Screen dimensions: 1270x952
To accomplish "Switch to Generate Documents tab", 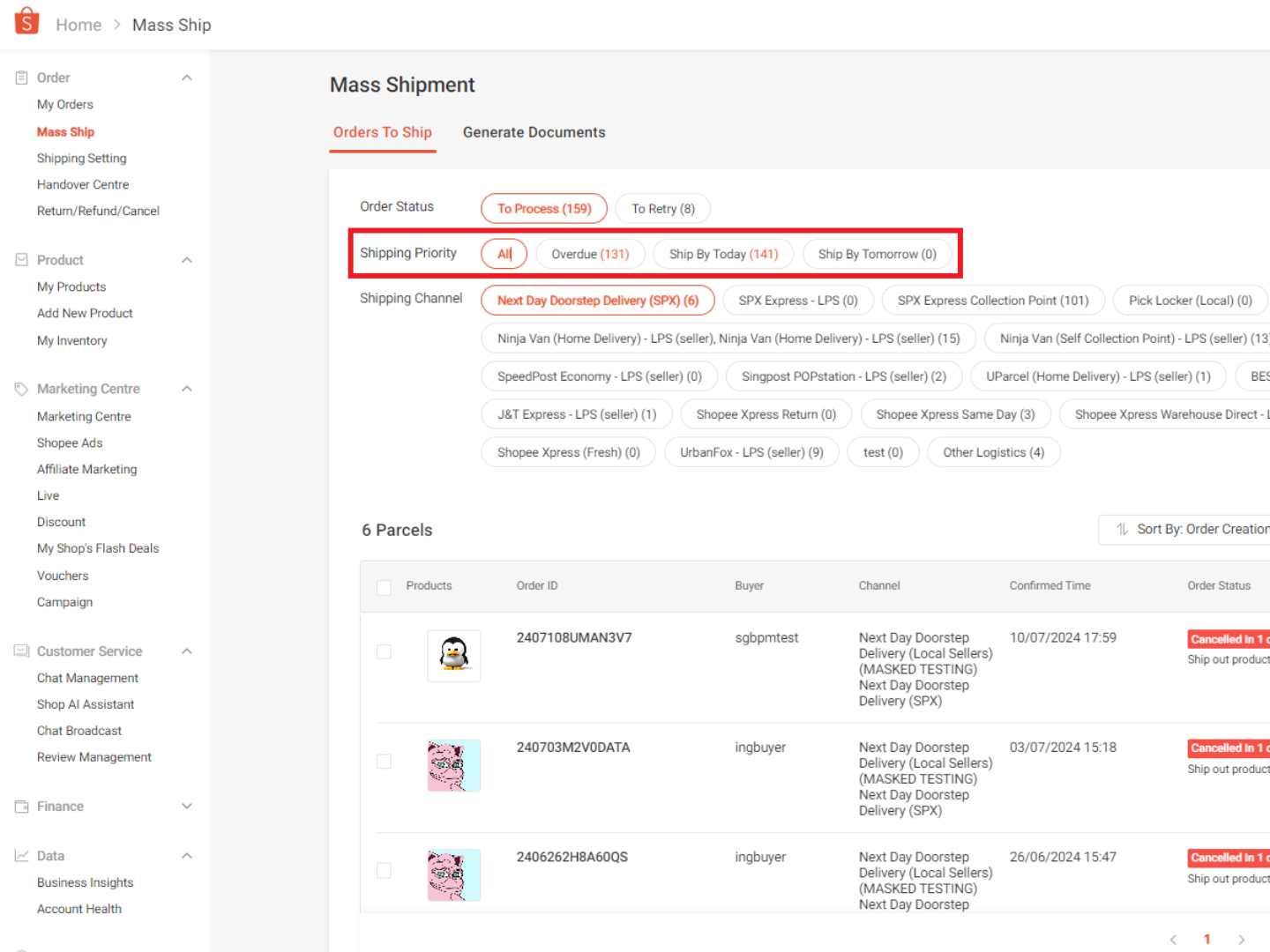I will tap(534, 132).
